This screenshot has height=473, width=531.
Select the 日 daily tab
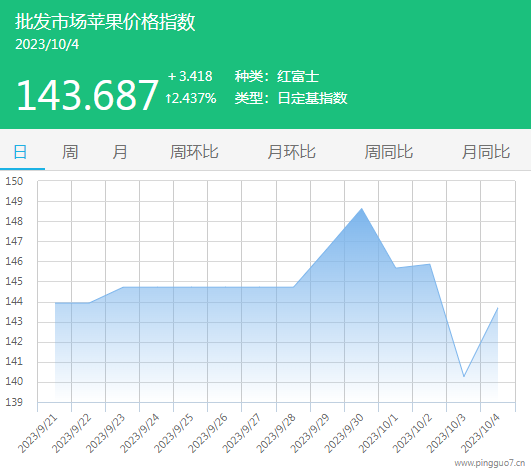20,152
